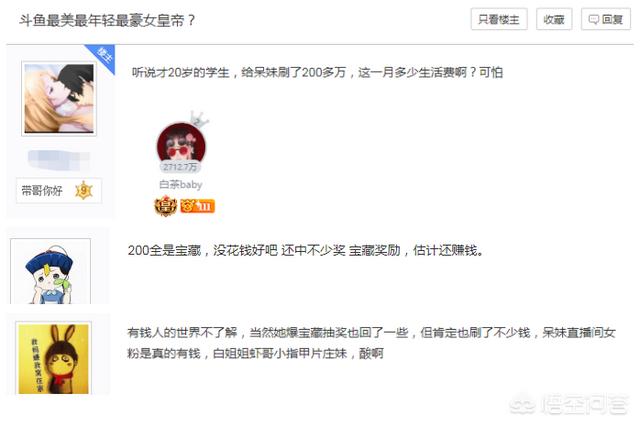Click the blurred username under poster avatar
Image resolution: width=640 pixels, height=426 pixels.
coord(59,160)
